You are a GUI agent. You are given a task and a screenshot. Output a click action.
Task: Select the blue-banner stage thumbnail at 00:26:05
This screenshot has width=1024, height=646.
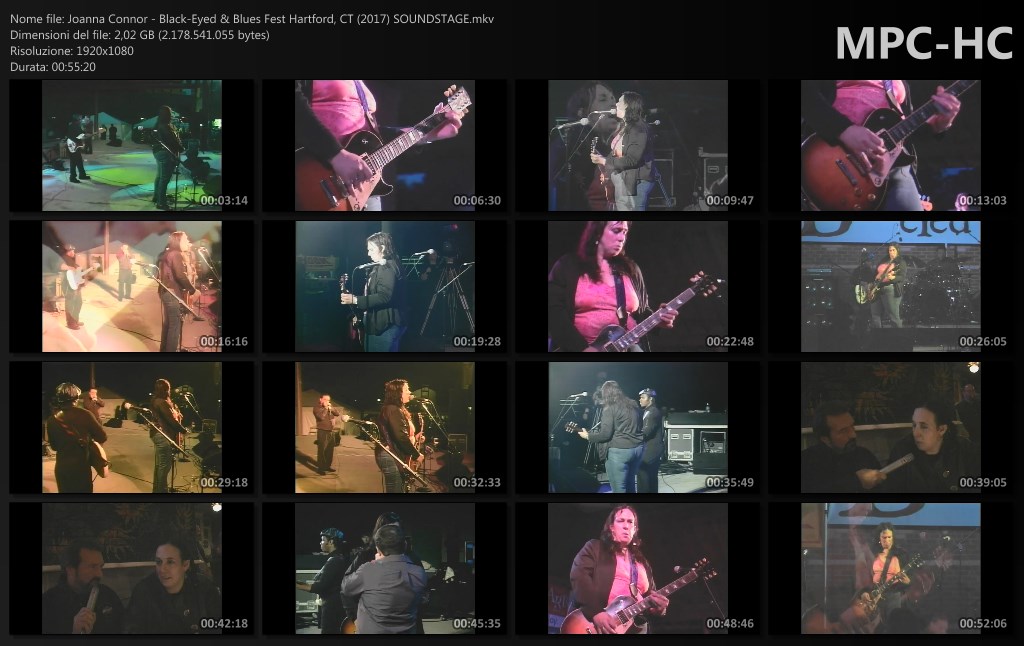tap(890, 287)
